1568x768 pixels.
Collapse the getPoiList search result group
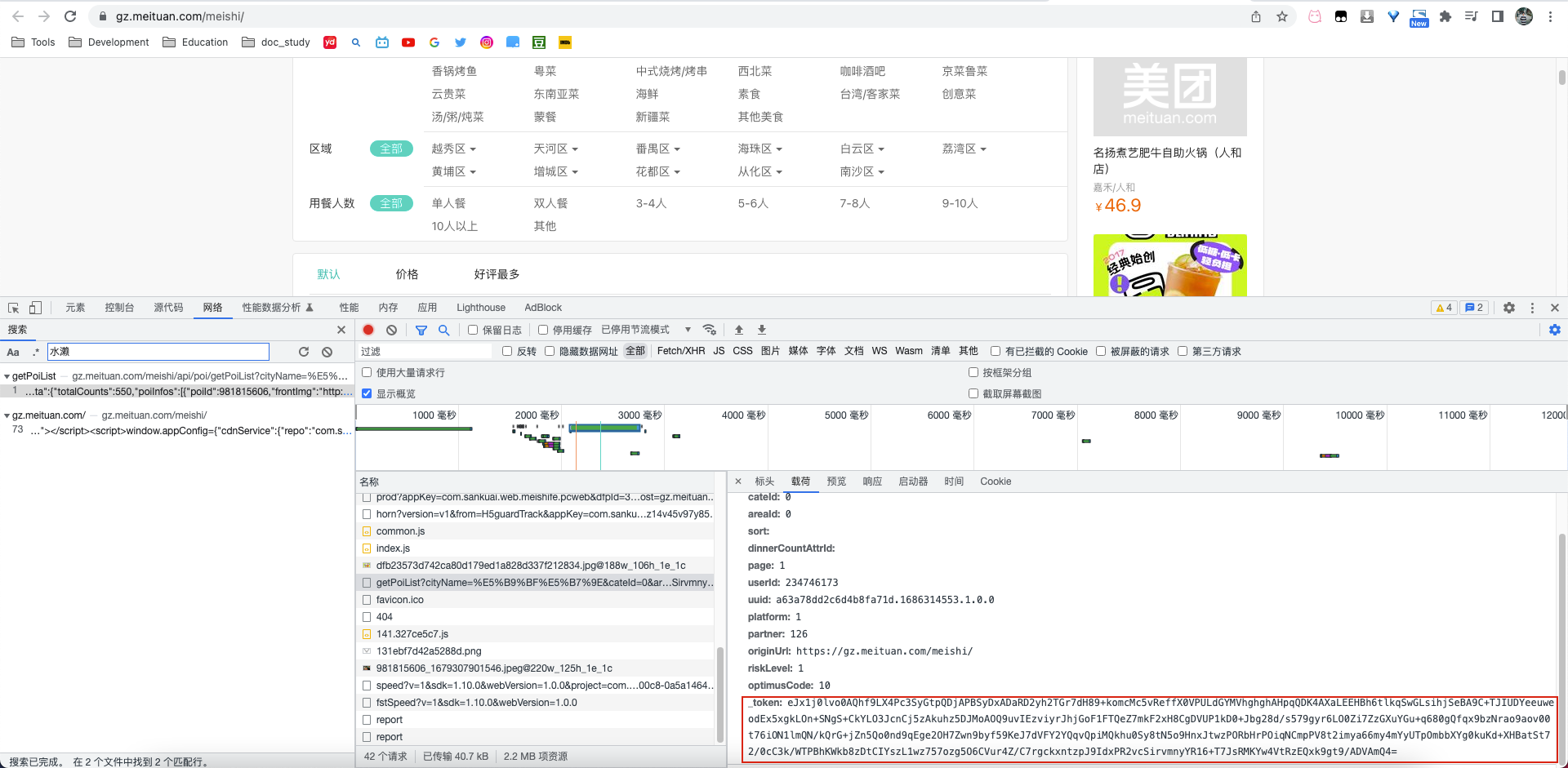click(7, 376)
